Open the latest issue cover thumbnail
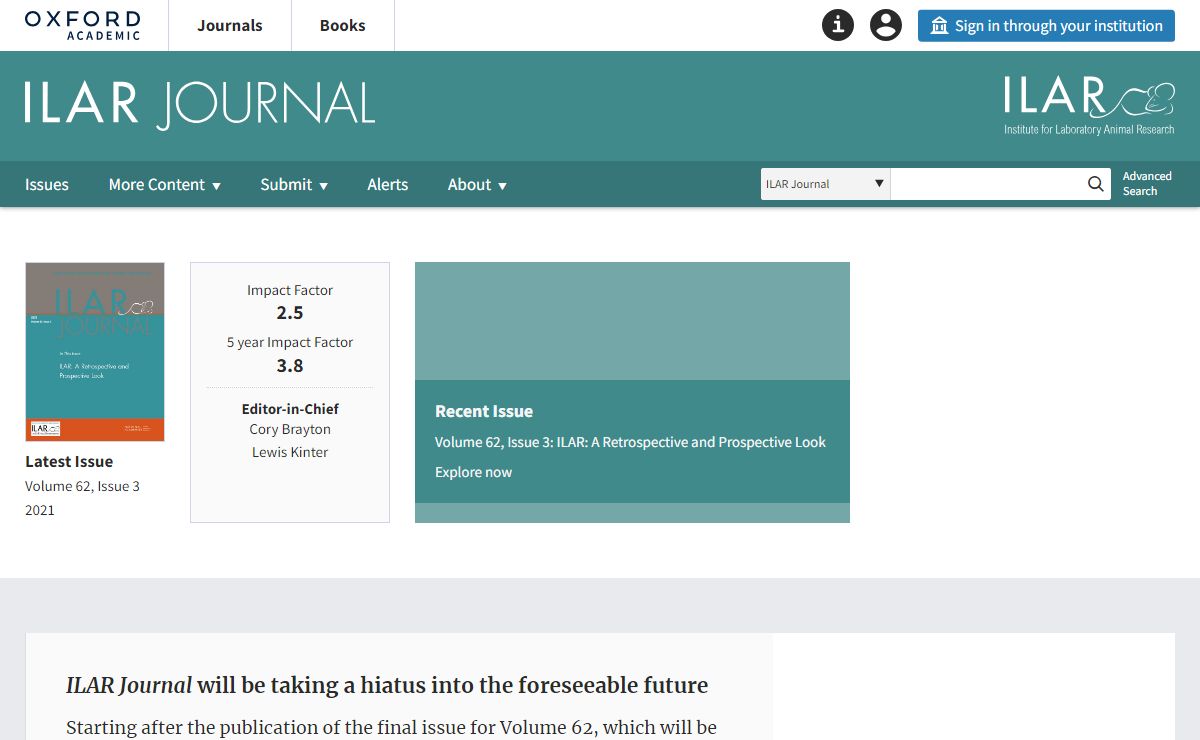 pos(95,351)
